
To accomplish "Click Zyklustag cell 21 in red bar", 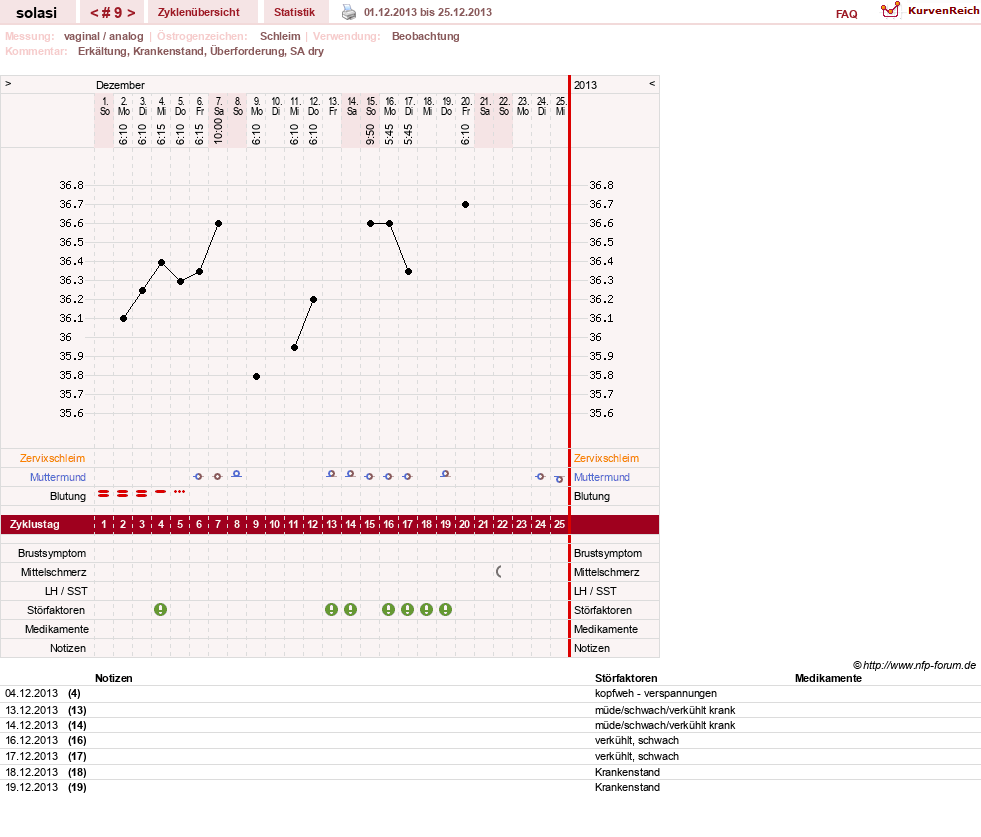I will (483, 524).
